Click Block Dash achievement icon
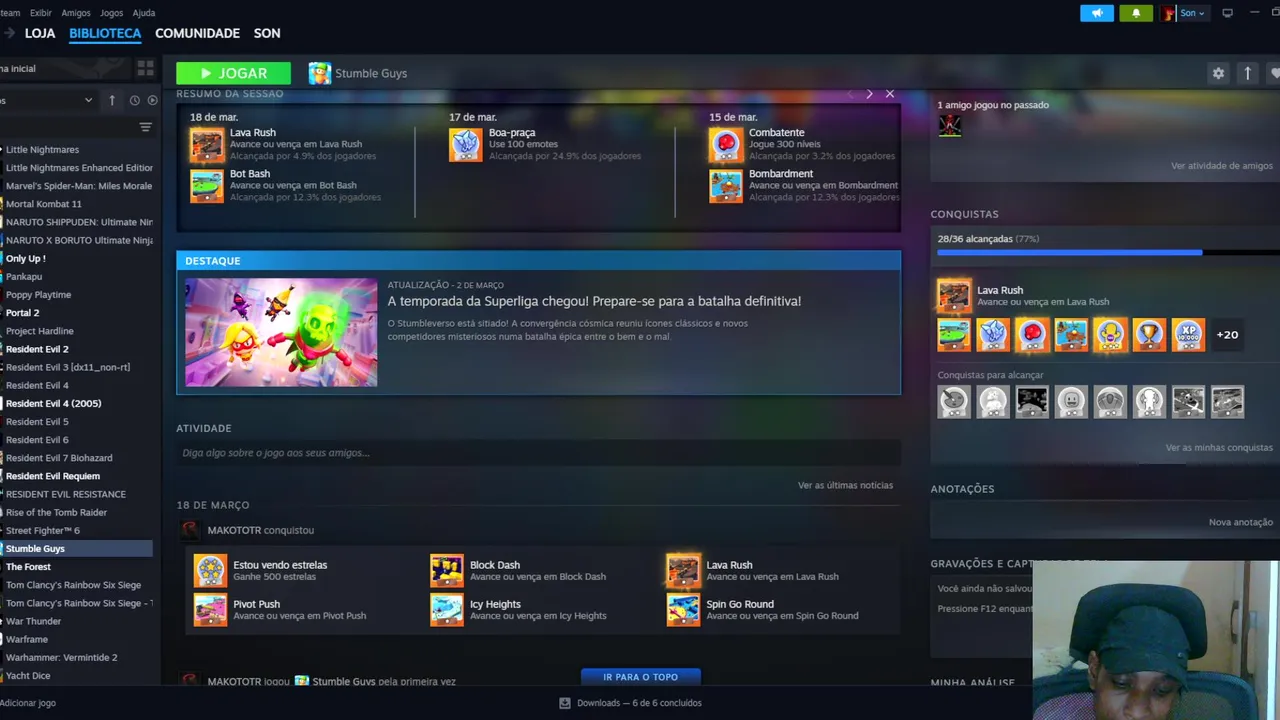 [x=447, y=570]
